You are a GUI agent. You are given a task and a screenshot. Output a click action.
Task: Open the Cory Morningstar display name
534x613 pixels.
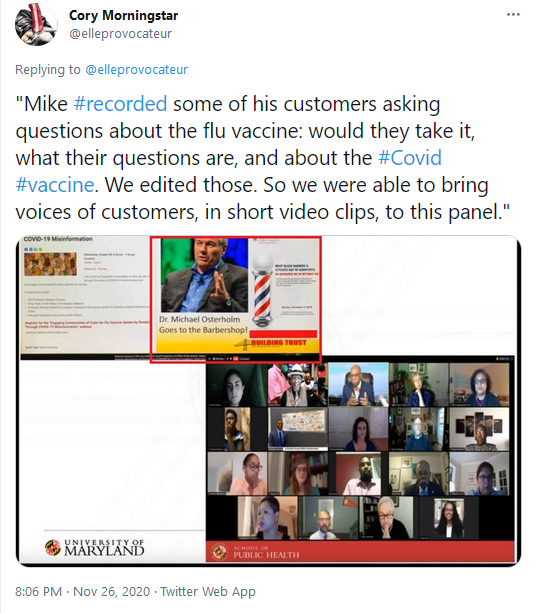coord(124,16)
